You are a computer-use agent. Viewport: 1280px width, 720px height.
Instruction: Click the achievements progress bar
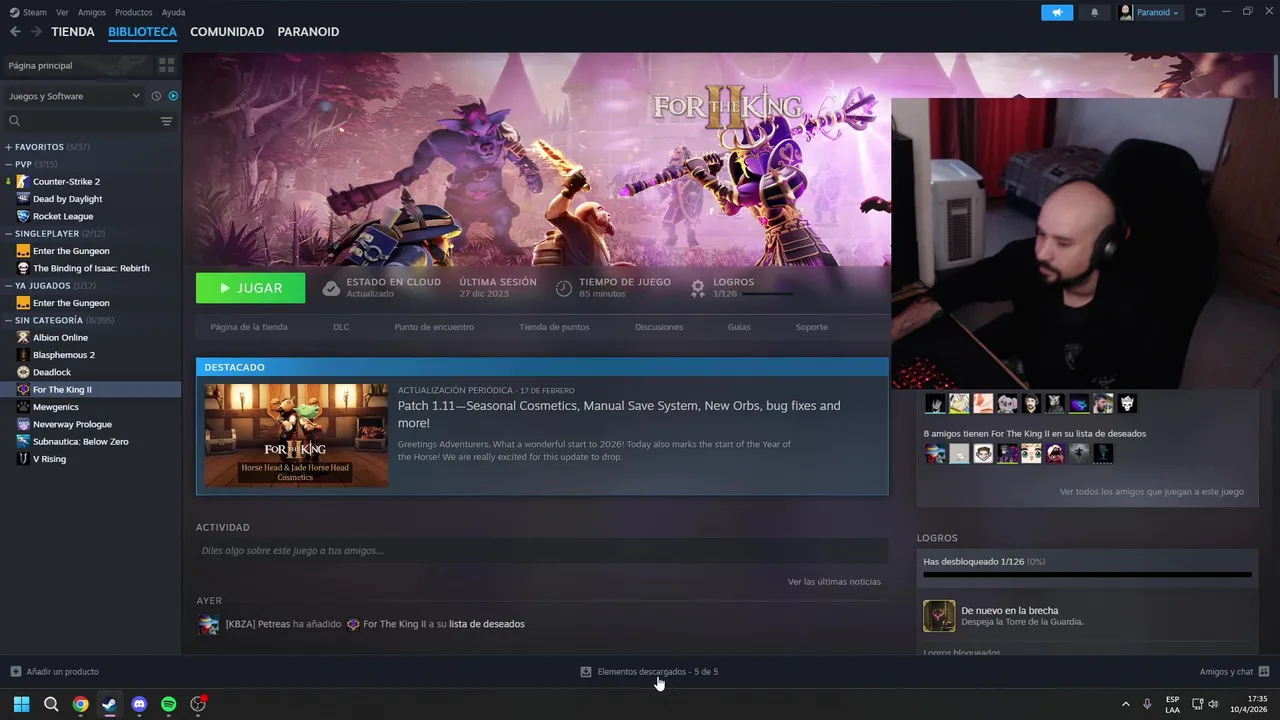point(1087,575)
